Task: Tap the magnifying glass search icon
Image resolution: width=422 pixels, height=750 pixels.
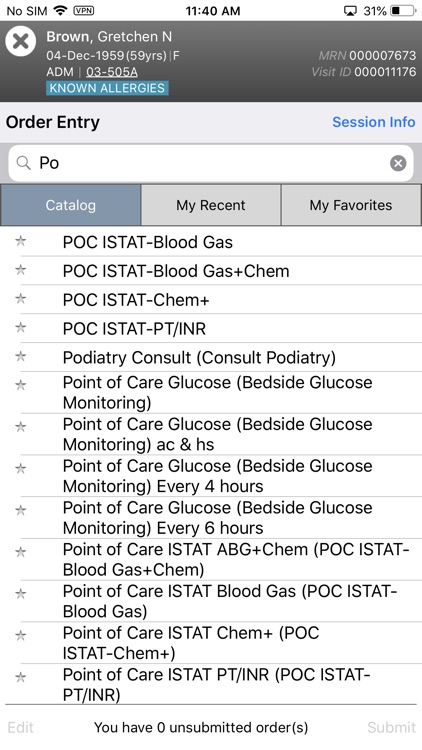Action: [x=23, y=163]
